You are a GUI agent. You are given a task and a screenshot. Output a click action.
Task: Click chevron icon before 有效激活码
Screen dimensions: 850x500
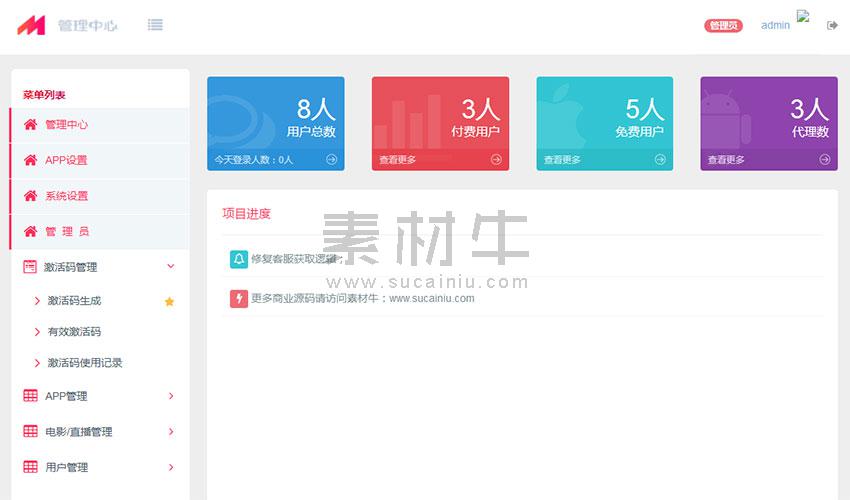[37, 332]
